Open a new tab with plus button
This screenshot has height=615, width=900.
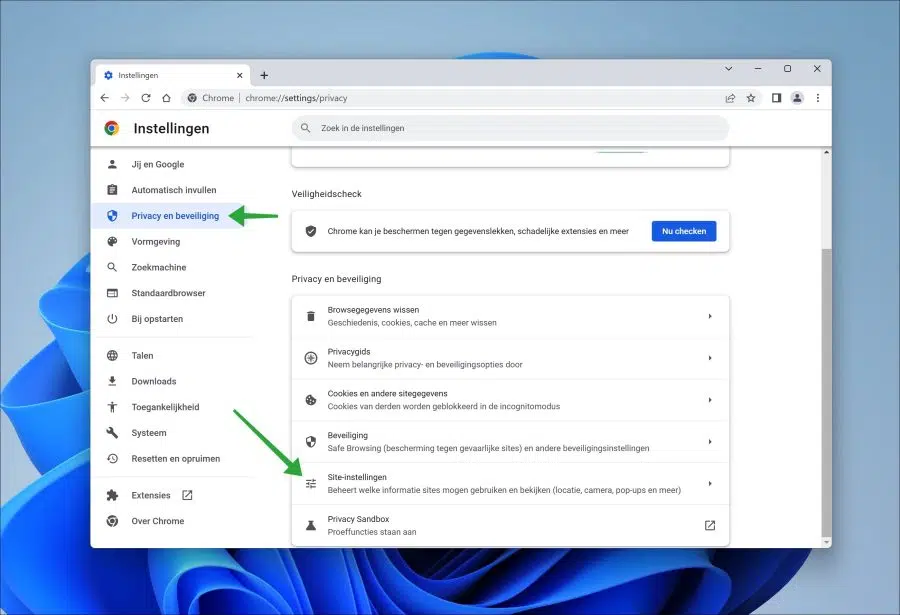coord(264,75)
